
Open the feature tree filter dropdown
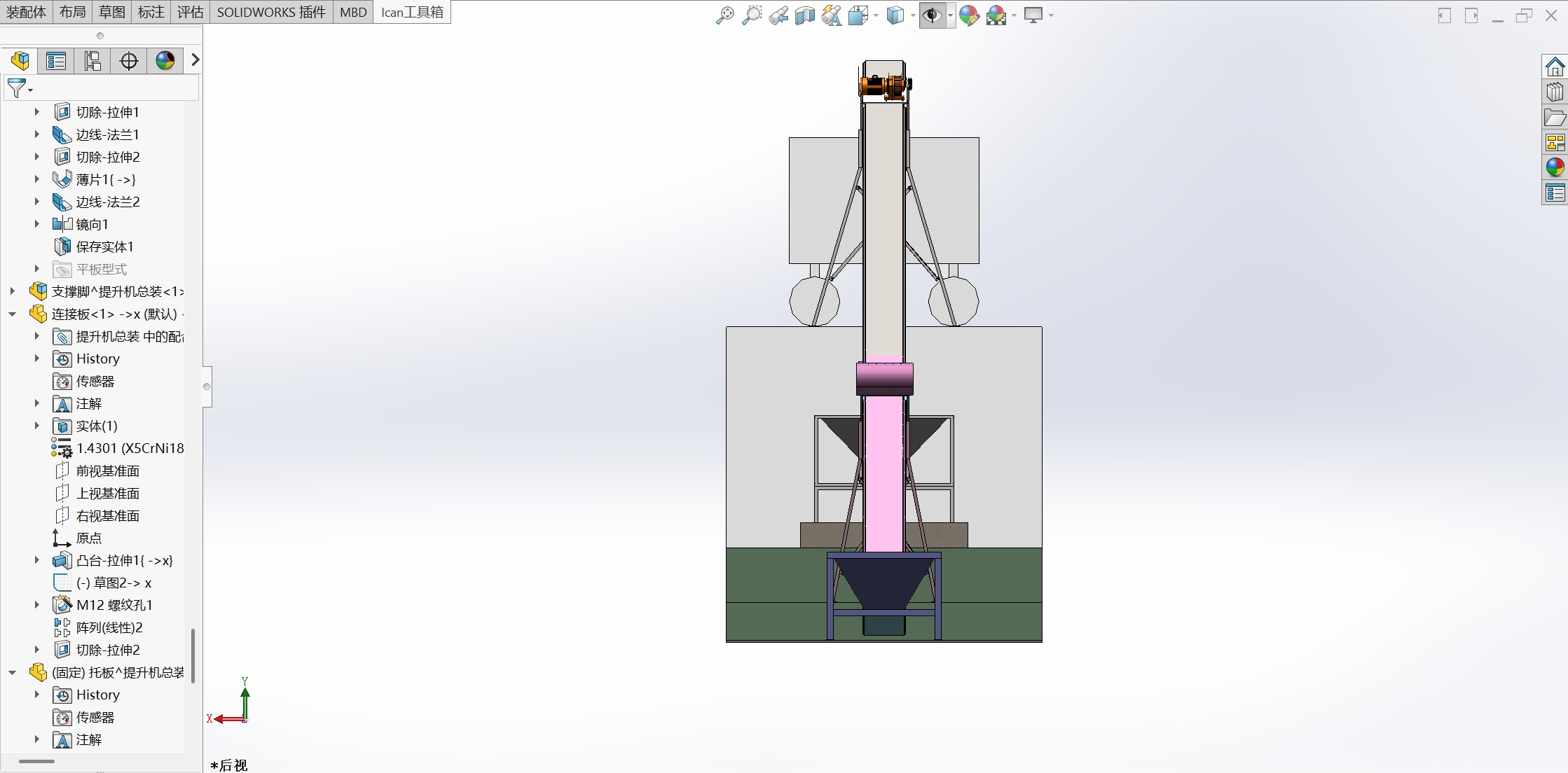pos(30,90)
